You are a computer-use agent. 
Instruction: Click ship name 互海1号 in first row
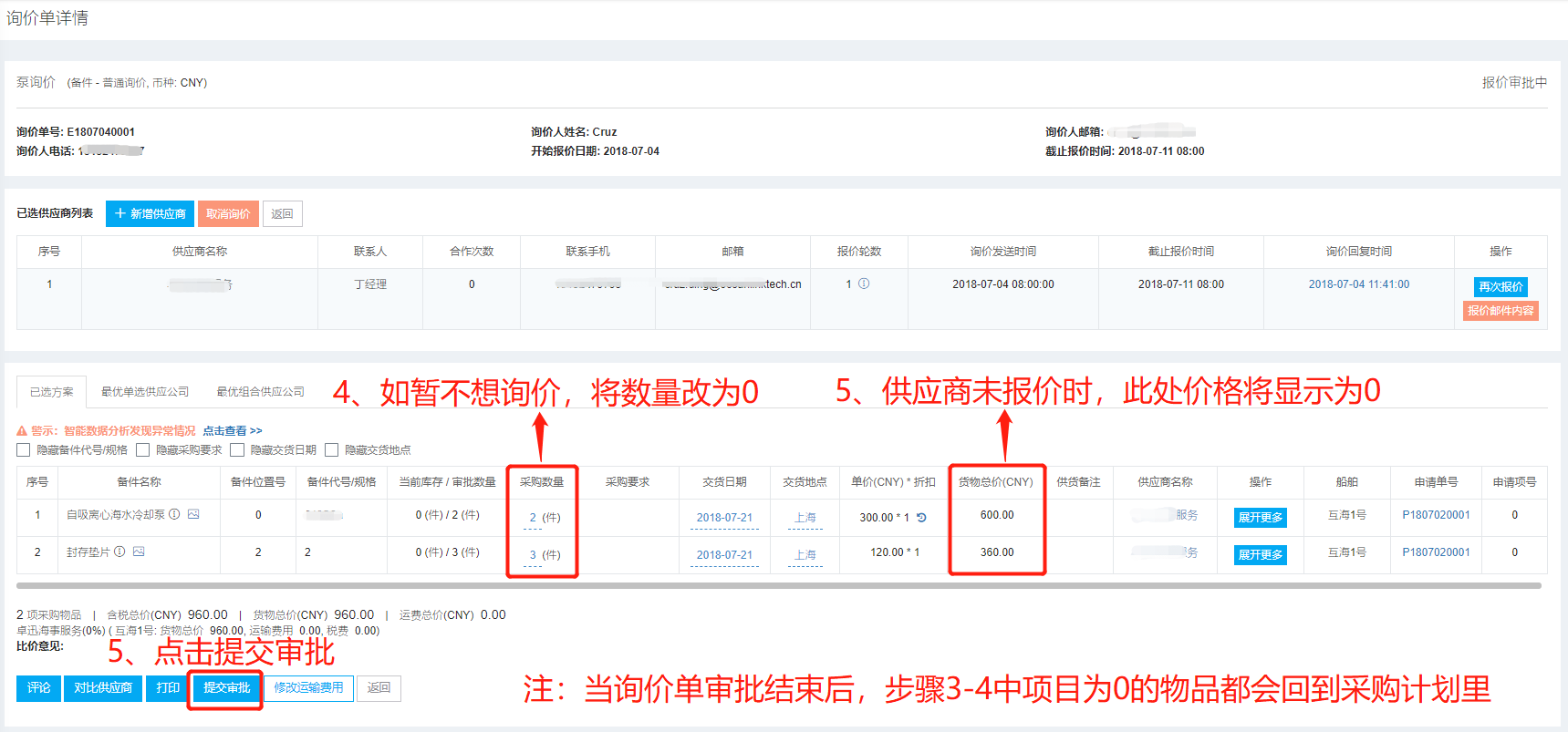[1347, 515]
